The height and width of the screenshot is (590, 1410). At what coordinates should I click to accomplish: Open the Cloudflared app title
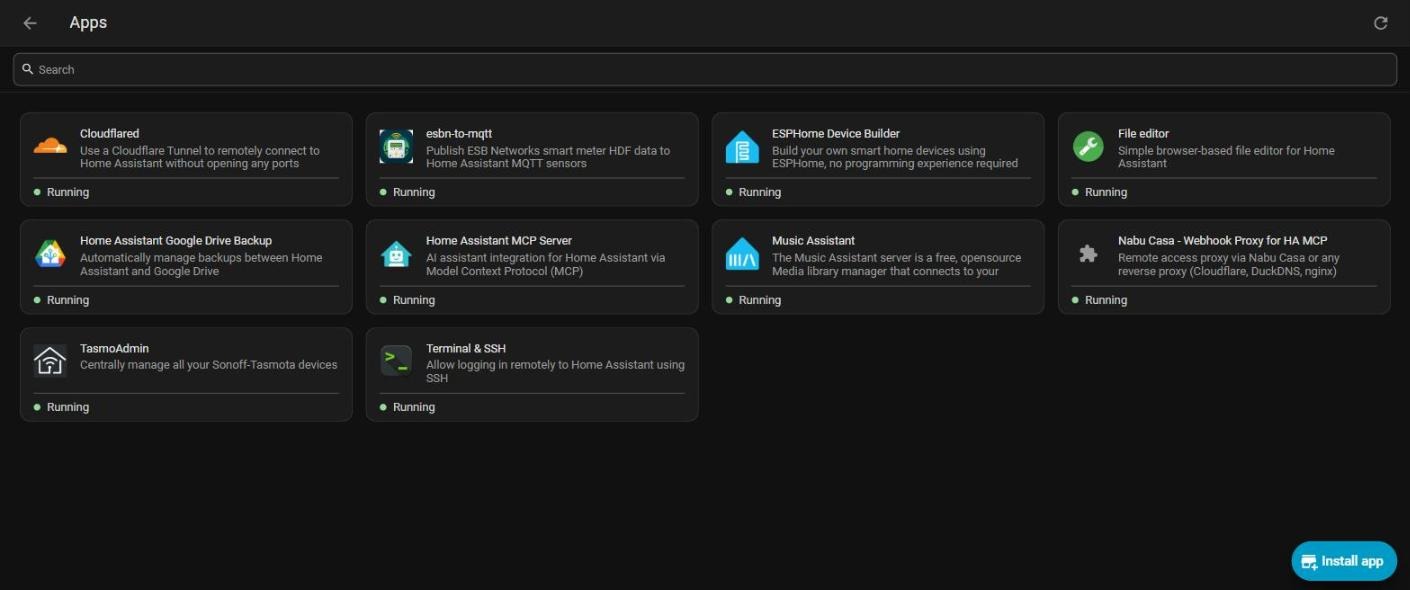(110, 133)
